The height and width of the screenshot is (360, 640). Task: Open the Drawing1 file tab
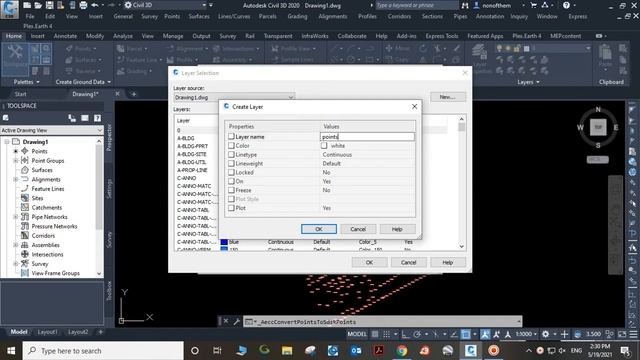click(85, 94)
